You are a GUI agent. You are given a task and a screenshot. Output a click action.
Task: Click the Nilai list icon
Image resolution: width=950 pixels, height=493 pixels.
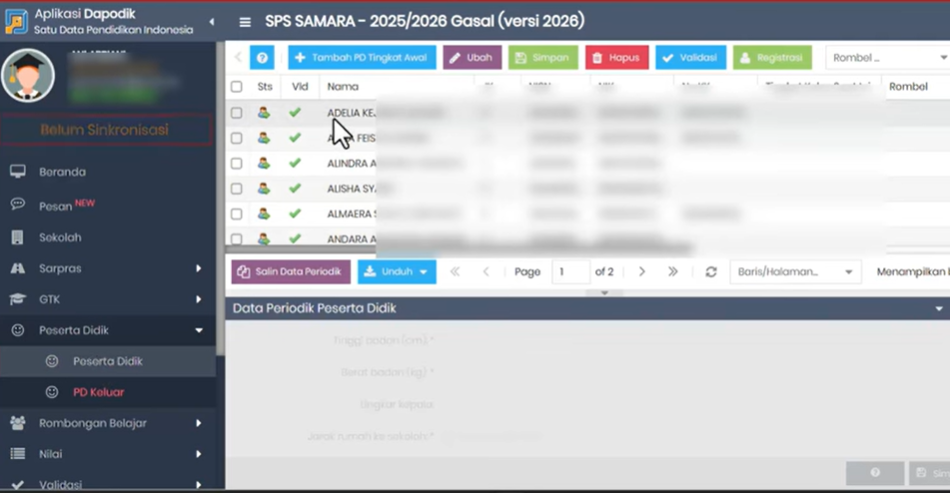click(x=18, y=454)
